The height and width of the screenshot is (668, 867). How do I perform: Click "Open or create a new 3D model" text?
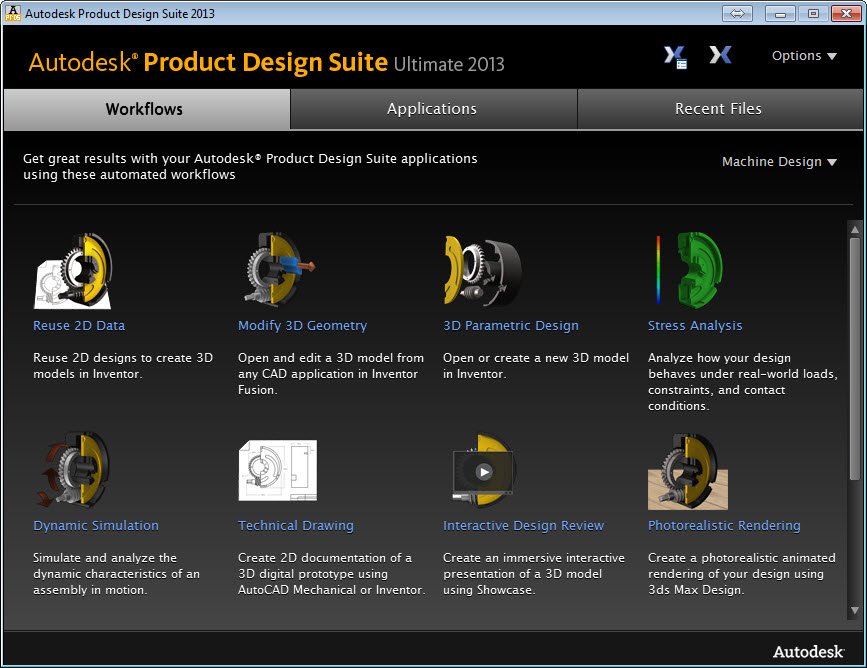coord(536,366)
